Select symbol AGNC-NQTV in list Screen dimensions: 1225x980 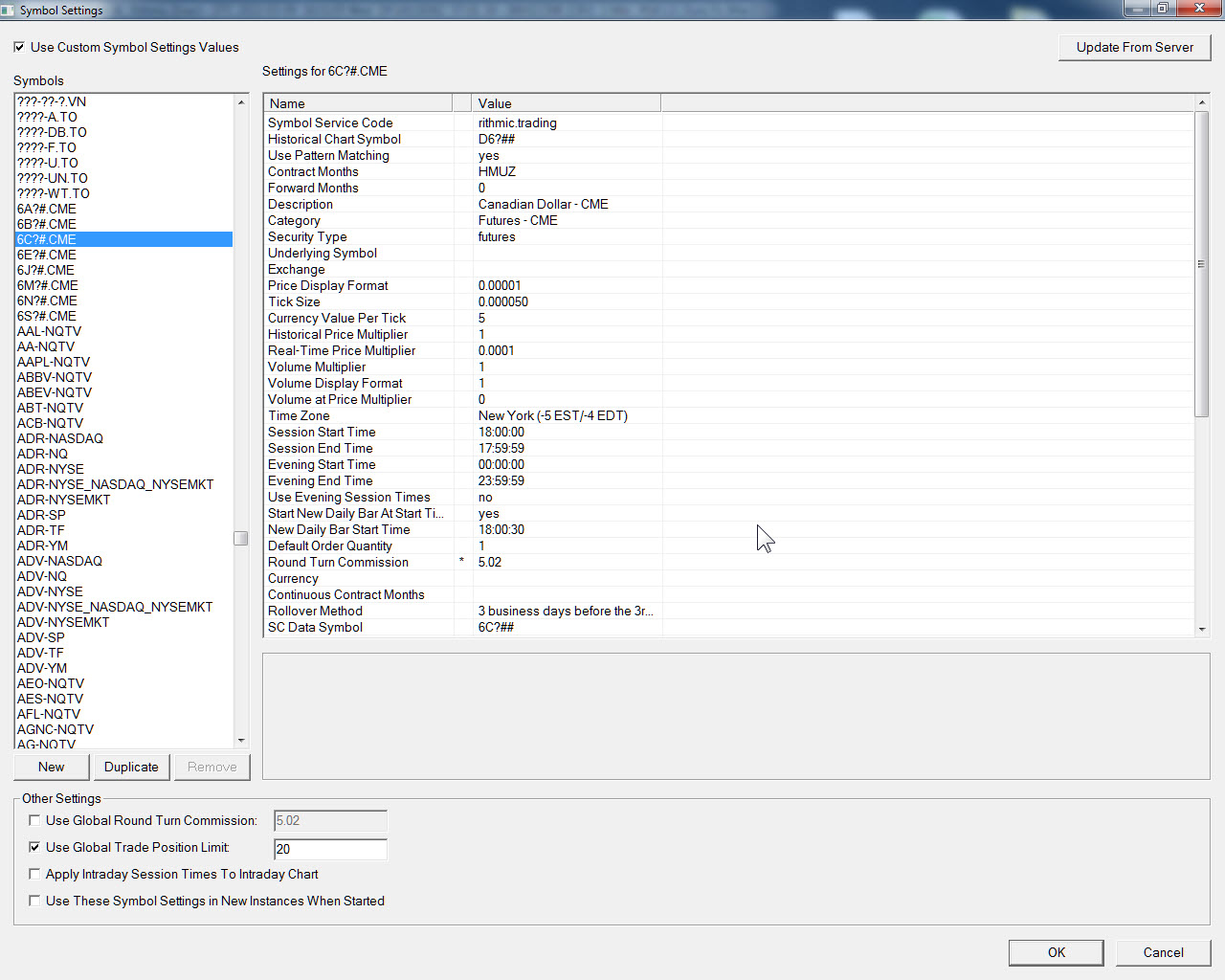click(x=123, y=729)
